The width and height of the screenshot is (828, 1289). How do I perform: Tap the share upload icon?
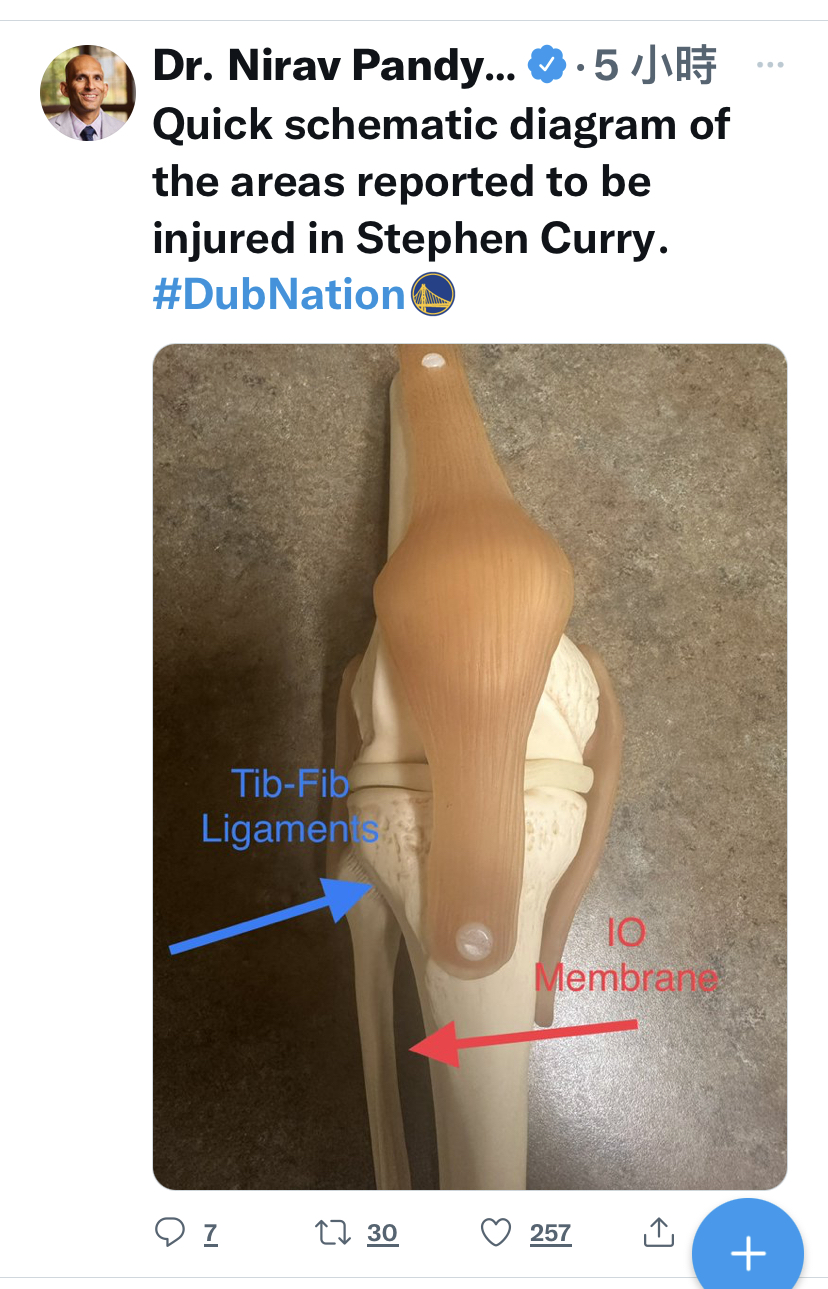click(658, 1232)
